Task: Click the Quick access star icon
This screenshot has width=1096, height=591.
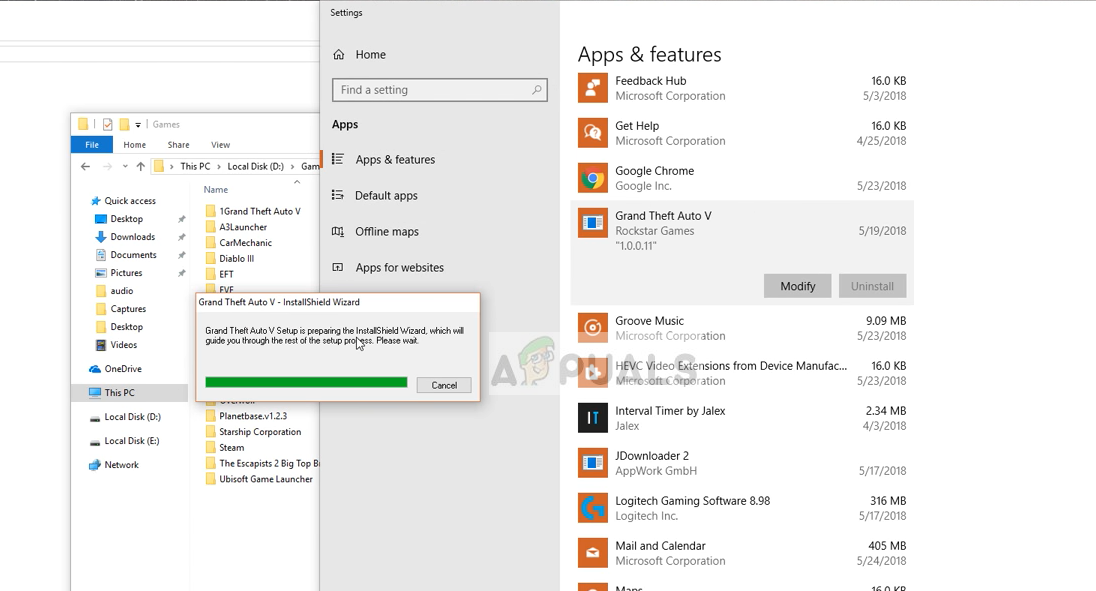Action: [96, 200]
